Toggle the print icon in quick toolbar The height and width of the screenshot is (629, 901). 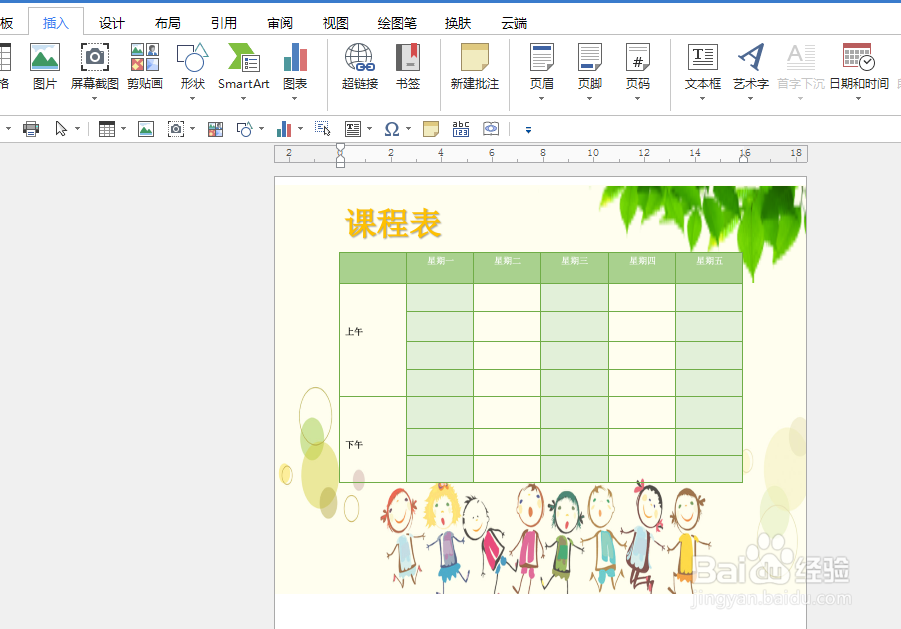30,128
